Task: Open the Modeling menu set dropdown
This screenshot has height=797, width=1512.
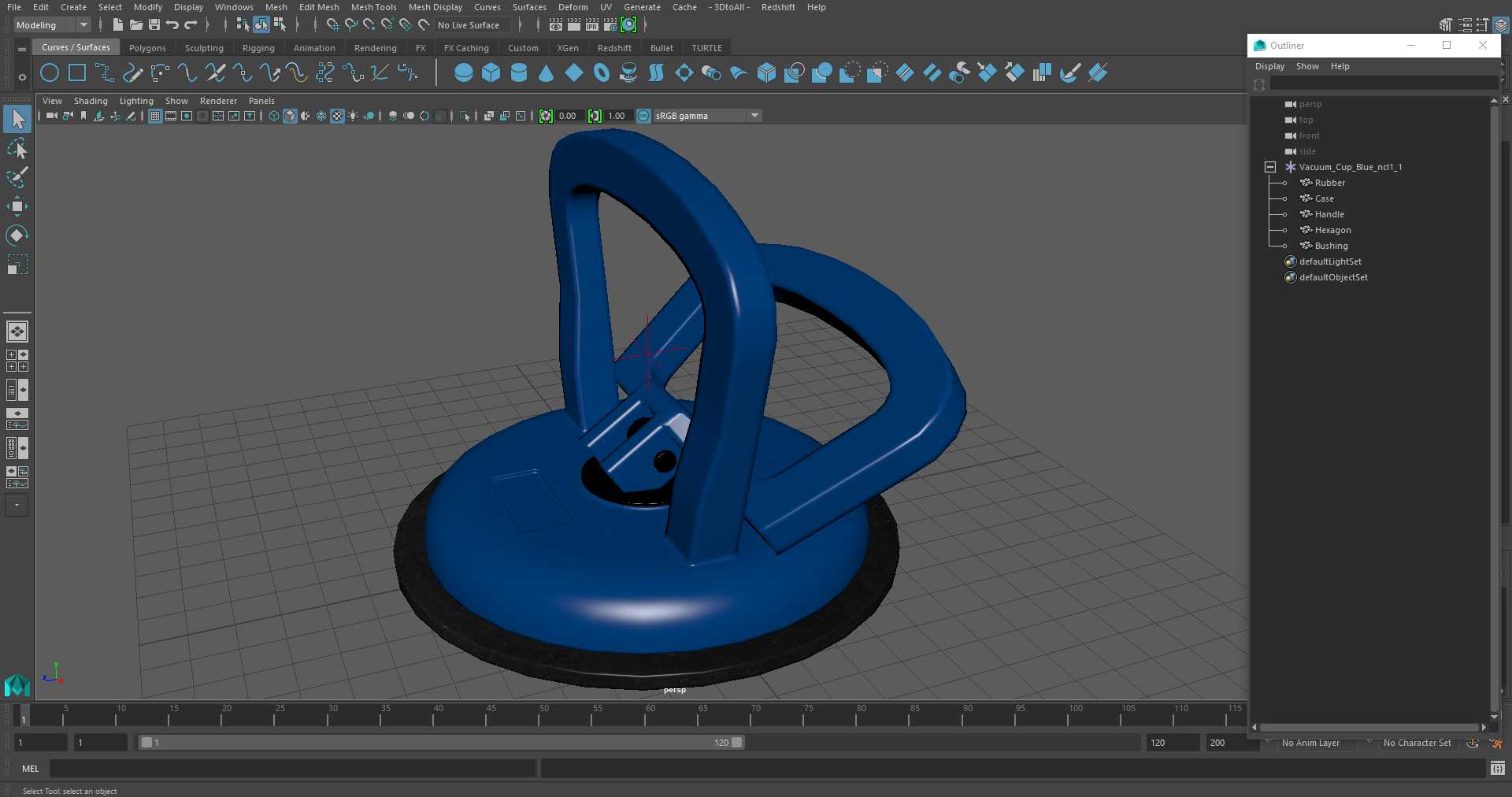Action: (x=52, y=25)
